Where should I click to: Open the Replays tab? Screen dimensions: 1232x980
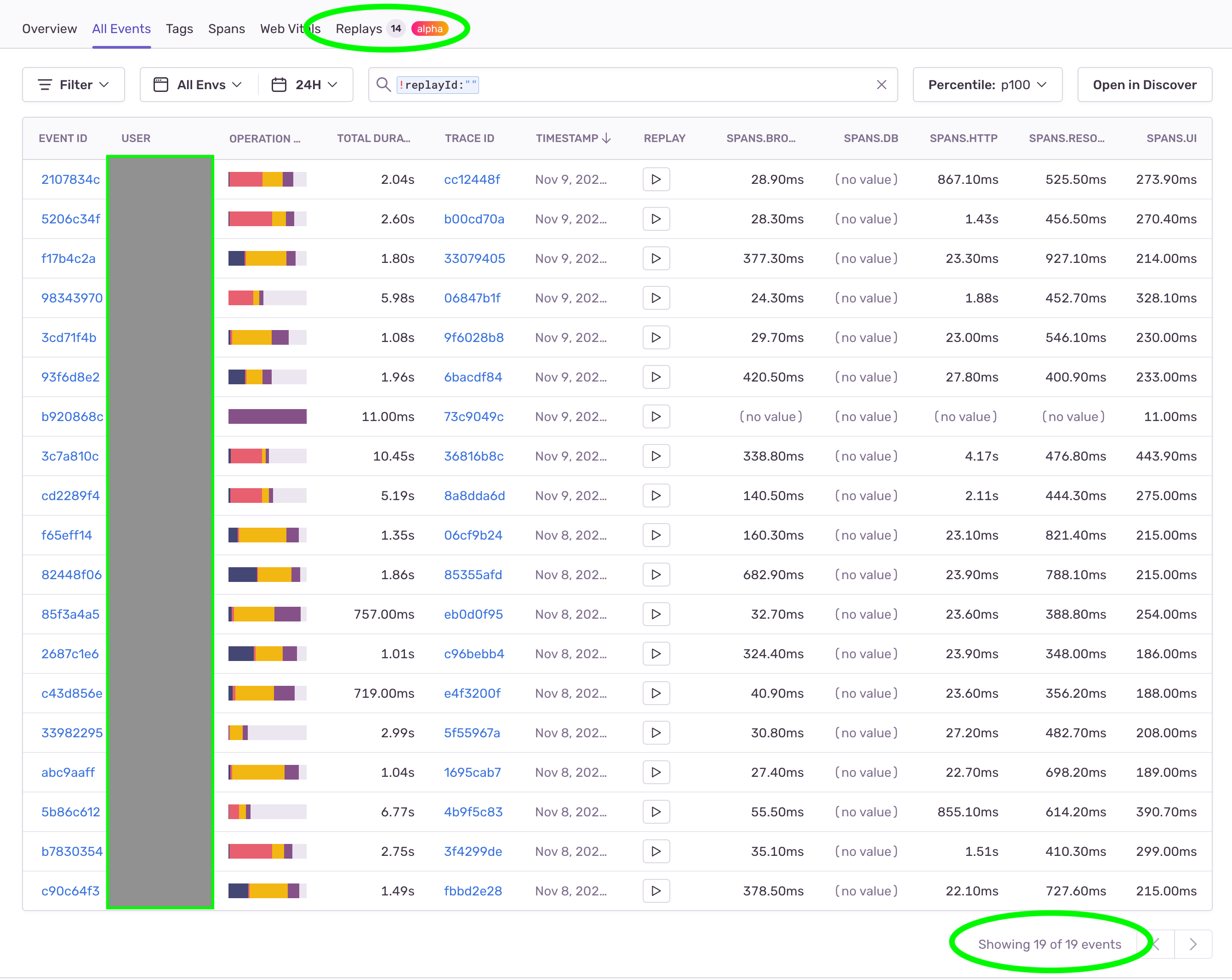click(x=359, y=28)
